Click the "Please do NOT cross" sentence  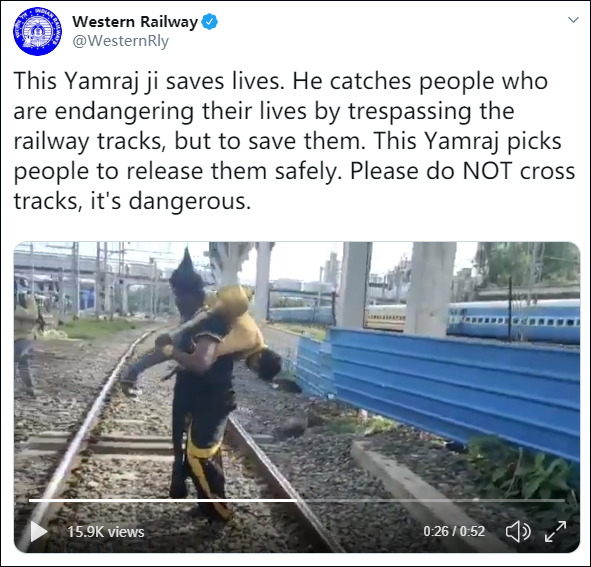click(462, 171)
